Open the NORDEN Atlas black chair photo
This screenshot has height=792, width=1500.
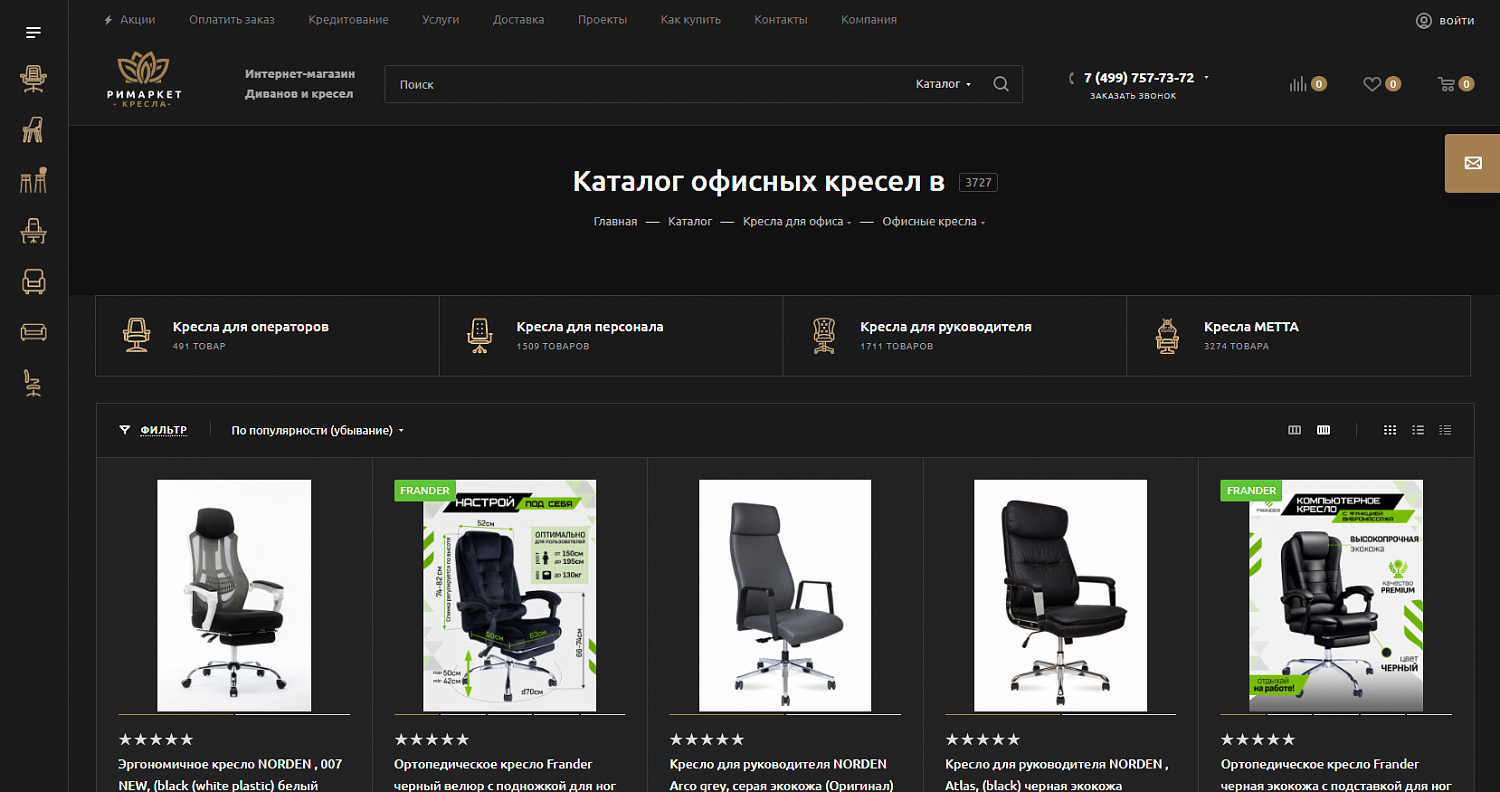[x=1060, y=595]
